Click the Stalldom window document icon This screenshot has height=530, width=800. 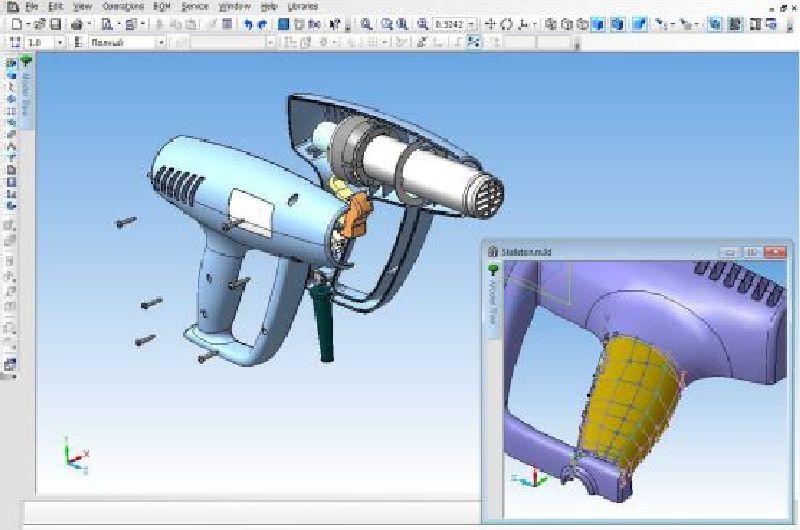[x=493, y=251]
